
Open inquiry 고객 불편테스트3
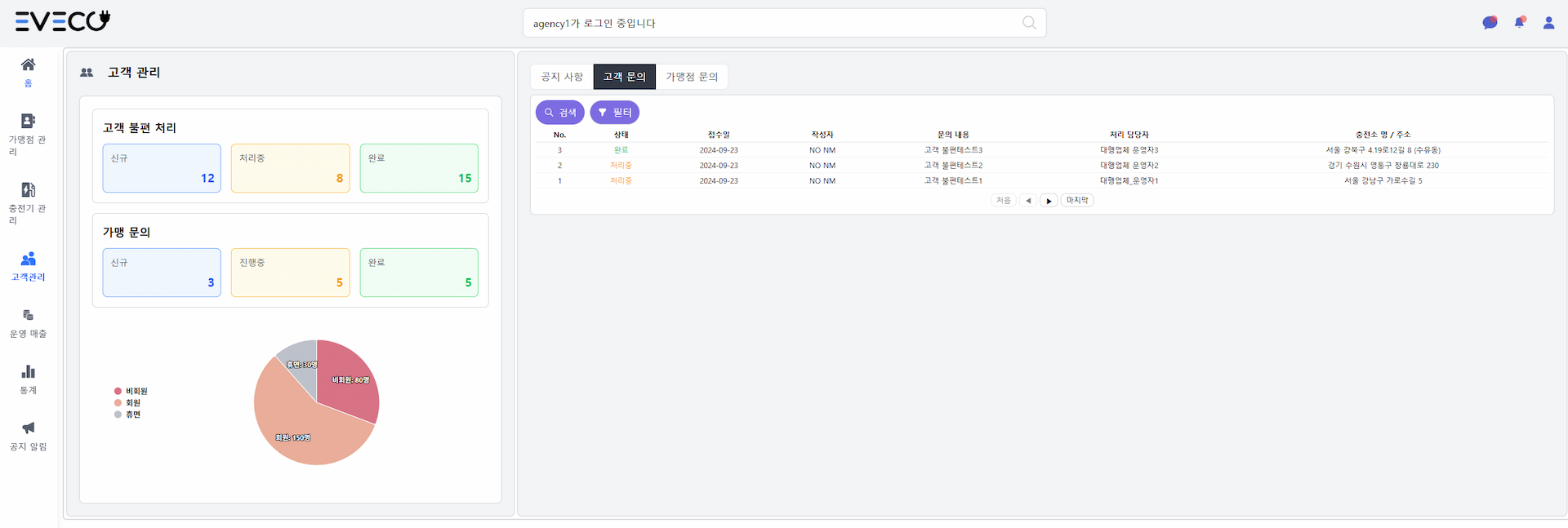point(953,150)
